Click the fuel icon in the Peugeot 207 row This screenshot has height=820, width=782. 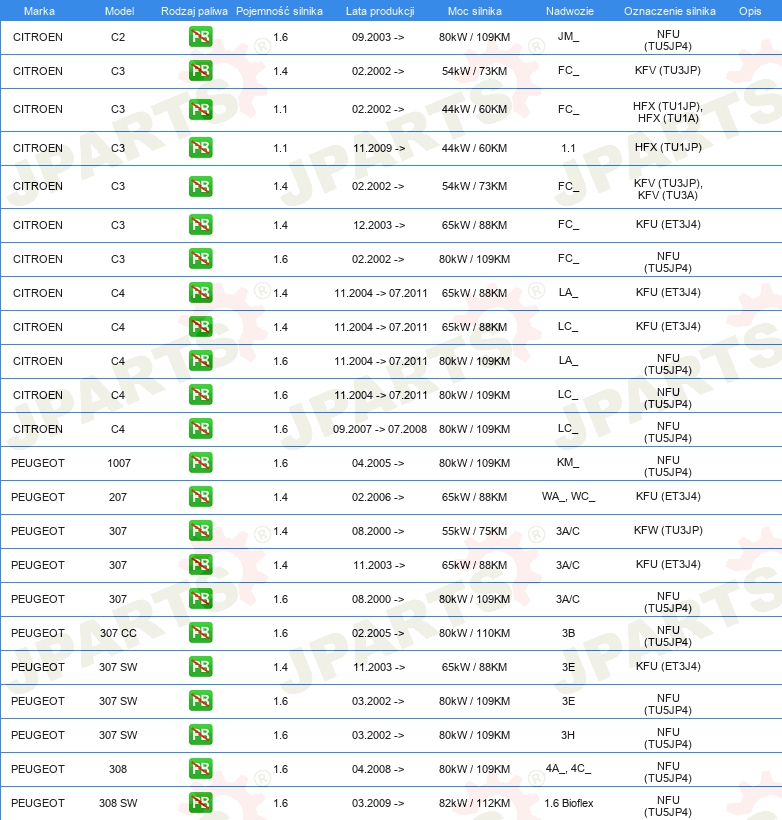pos(200,497)
